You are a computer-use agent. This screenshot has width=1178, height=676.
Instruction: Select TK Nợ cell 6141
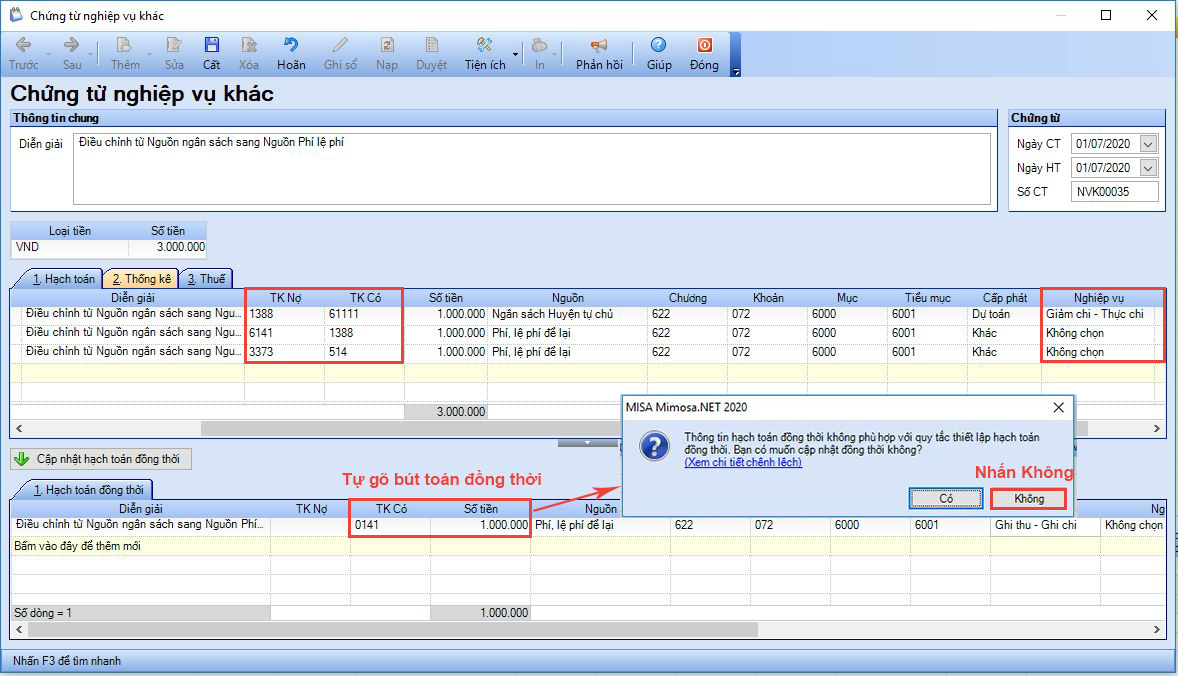point(285,333)
